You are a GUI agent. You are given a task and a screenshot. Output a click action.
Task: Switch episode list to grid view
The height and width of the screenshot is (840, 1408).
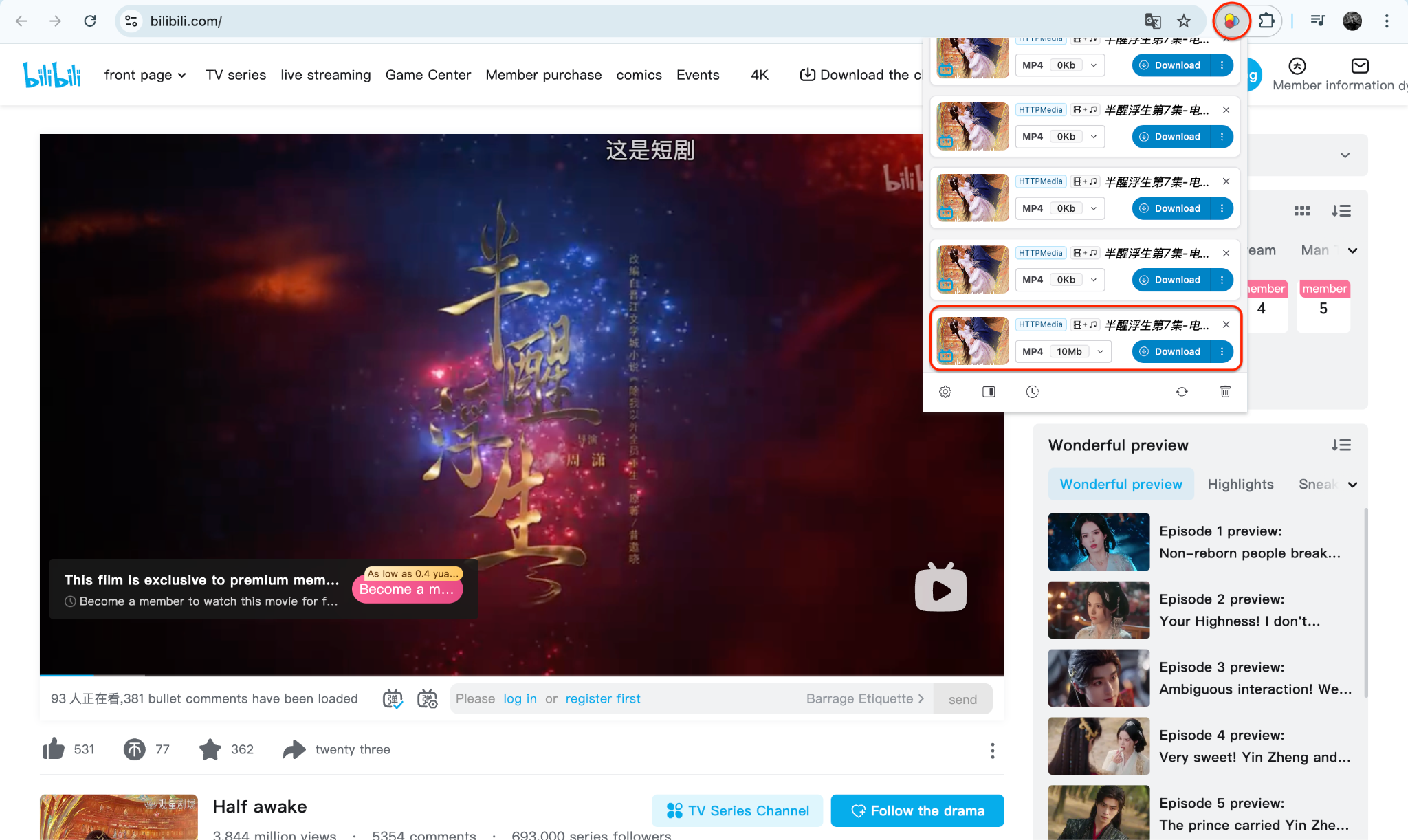tap(1302, 210)
